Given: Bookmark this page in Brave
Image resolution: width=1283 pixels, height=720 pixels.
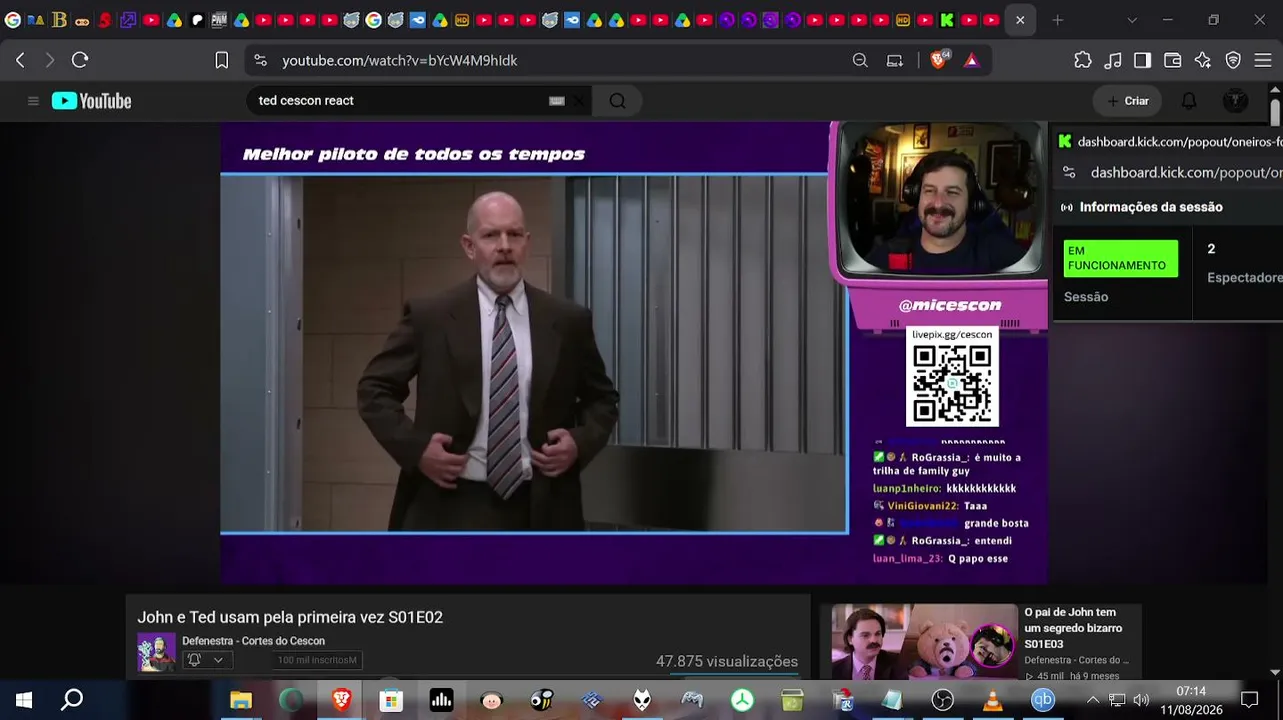Looking at the screenshot, I should click(222, 60).
